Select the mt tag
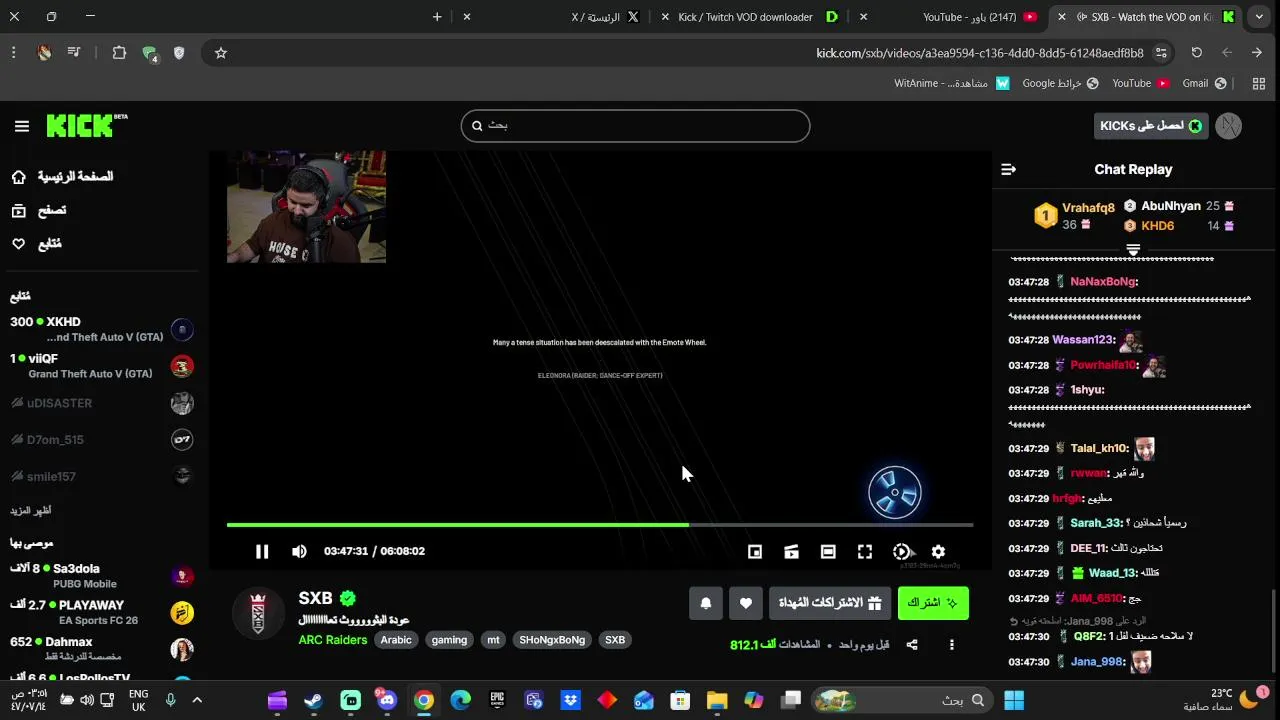1280x720 pixels. [493, 640]
